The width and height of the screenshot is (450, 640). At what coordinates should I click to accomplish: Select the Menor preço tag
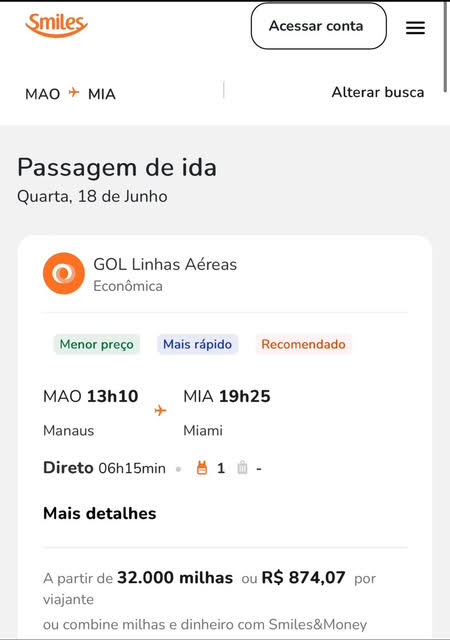(x=97, y=344)
